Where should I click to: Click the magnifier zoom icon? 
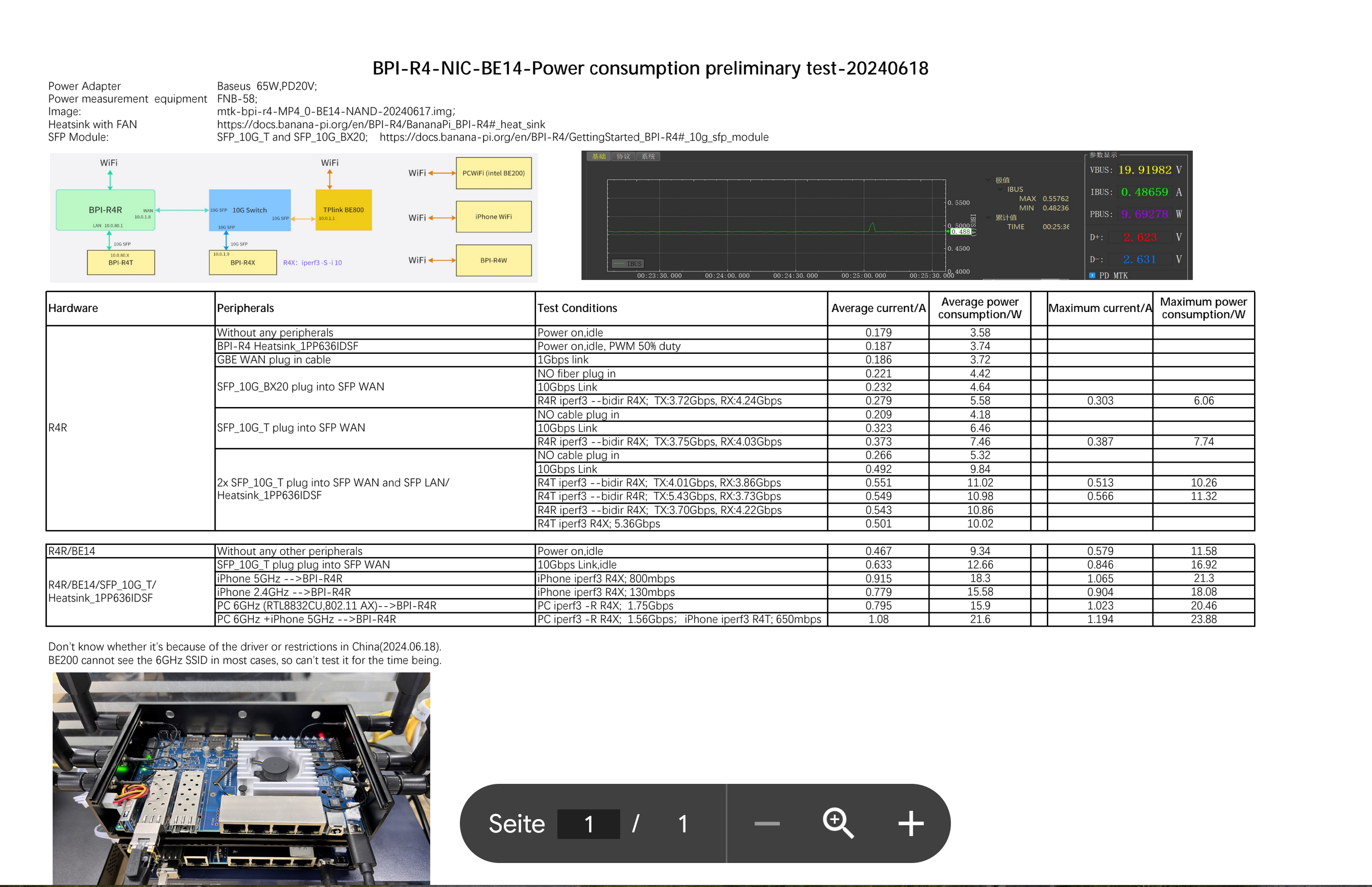coord(838,823)
